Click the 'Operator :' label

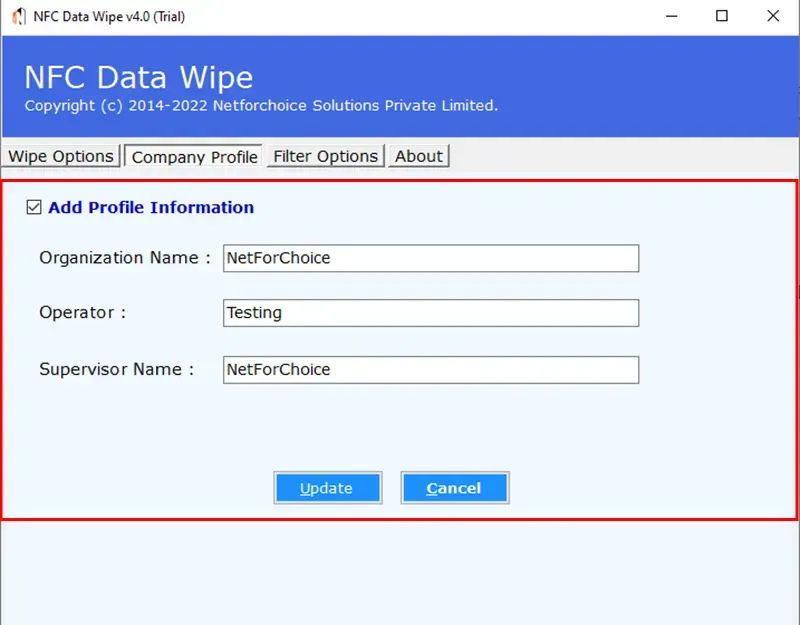point(83,313)
